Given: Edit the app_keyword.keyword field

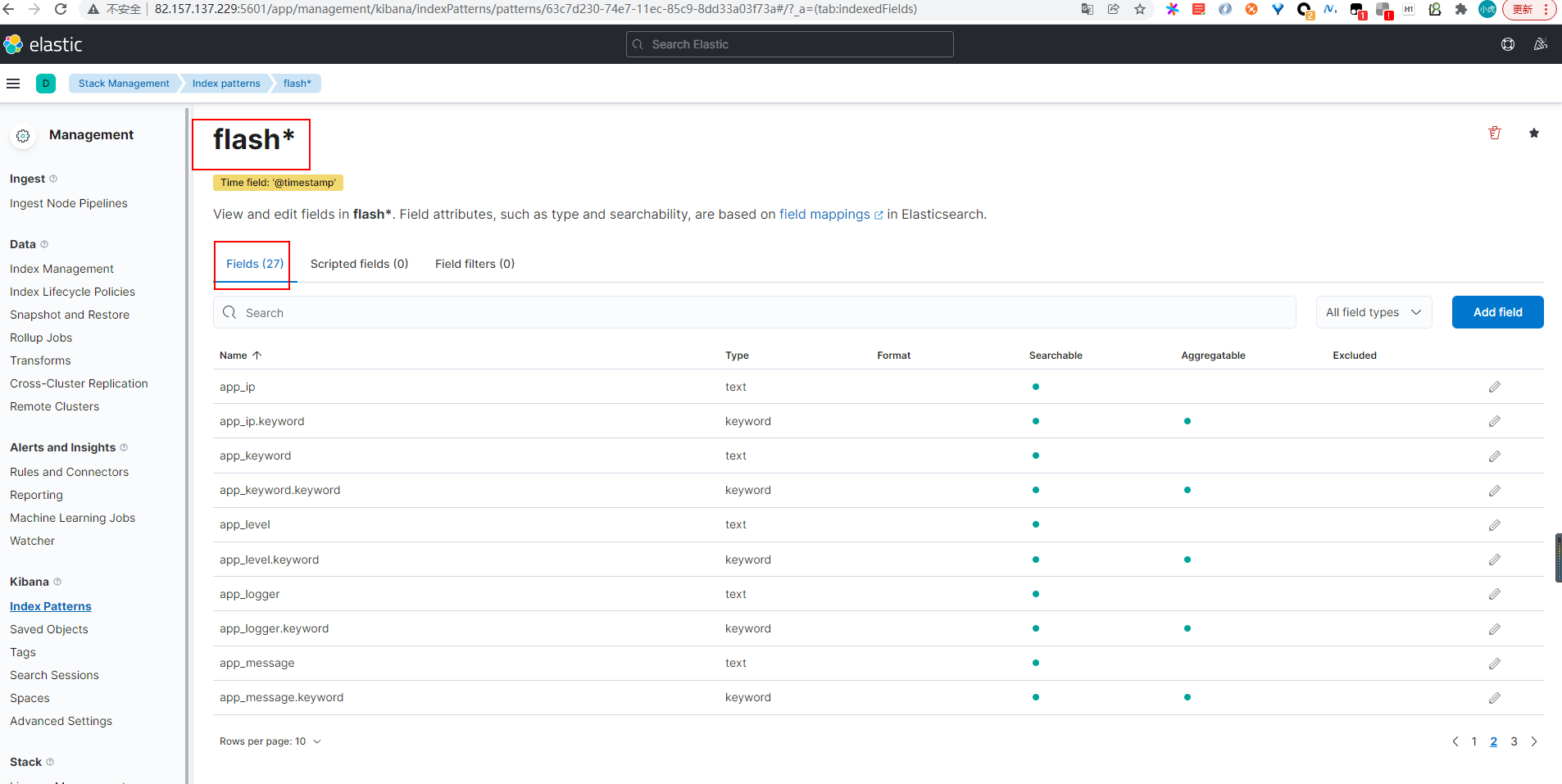Looking at the screenshot, I should click(1495, 491).
